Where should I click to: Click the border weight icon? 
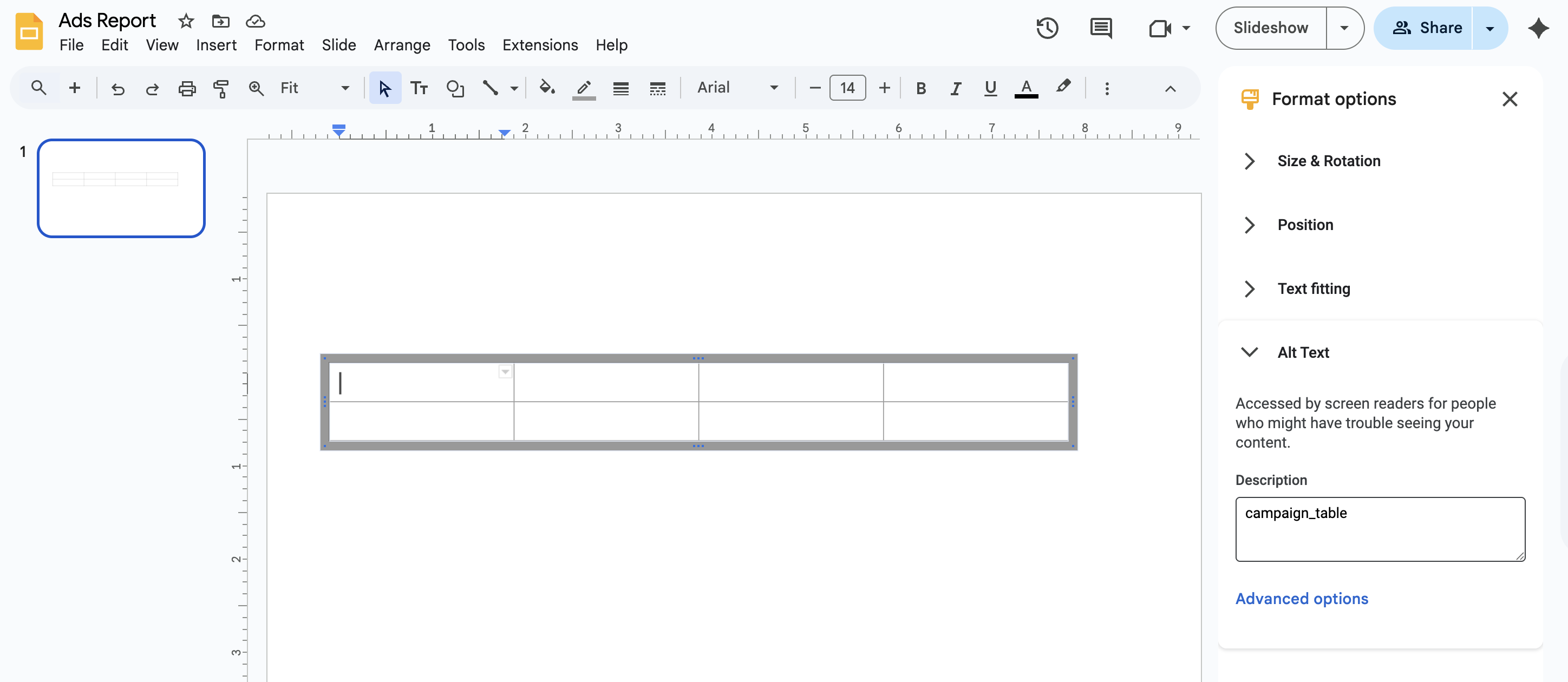point(620,88)
